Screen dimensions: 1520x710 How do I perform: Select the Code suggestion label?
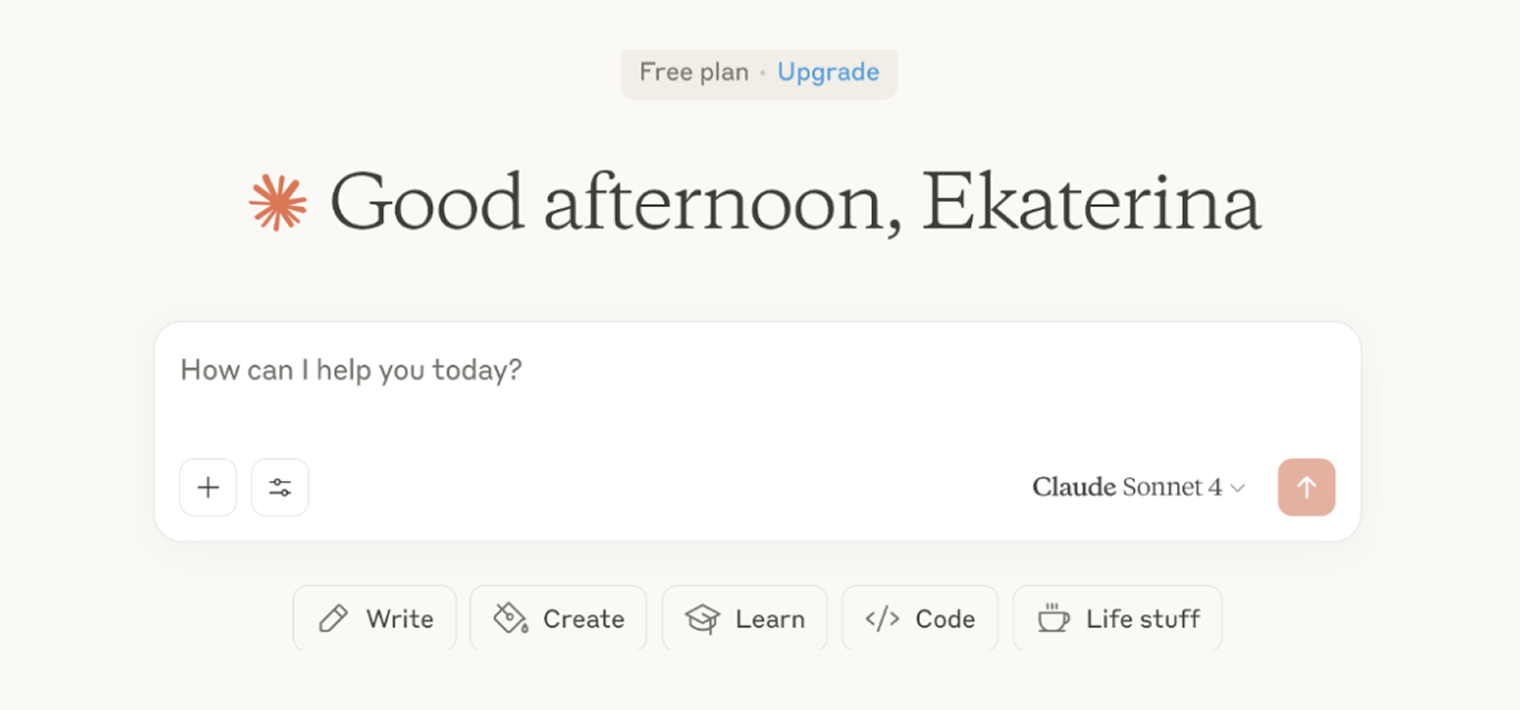pyautogui.click(x=945, y=619)
